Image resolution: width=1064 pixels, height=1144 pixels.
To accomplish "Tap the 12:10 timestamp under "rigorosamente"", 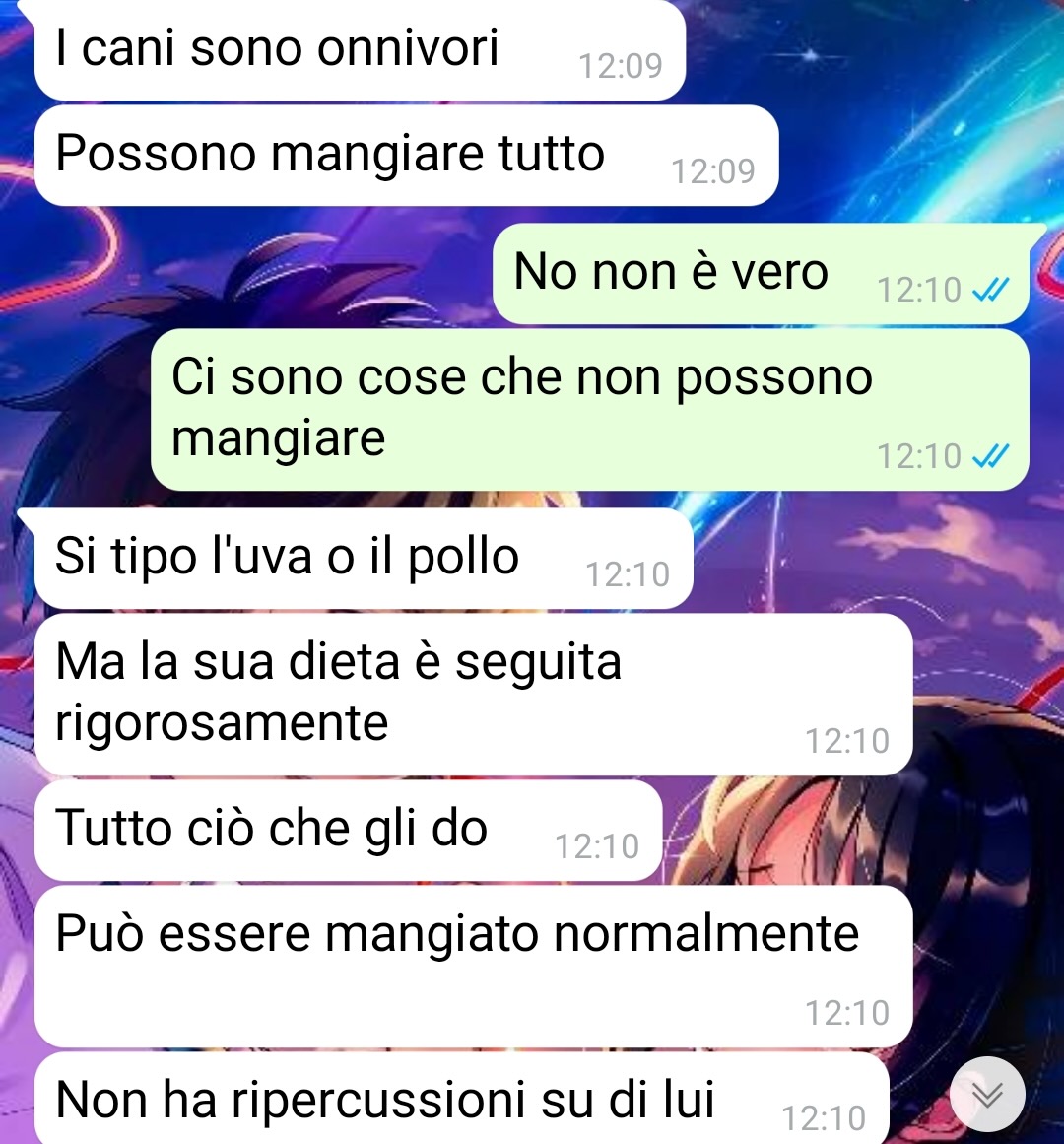I will point(847,741).
